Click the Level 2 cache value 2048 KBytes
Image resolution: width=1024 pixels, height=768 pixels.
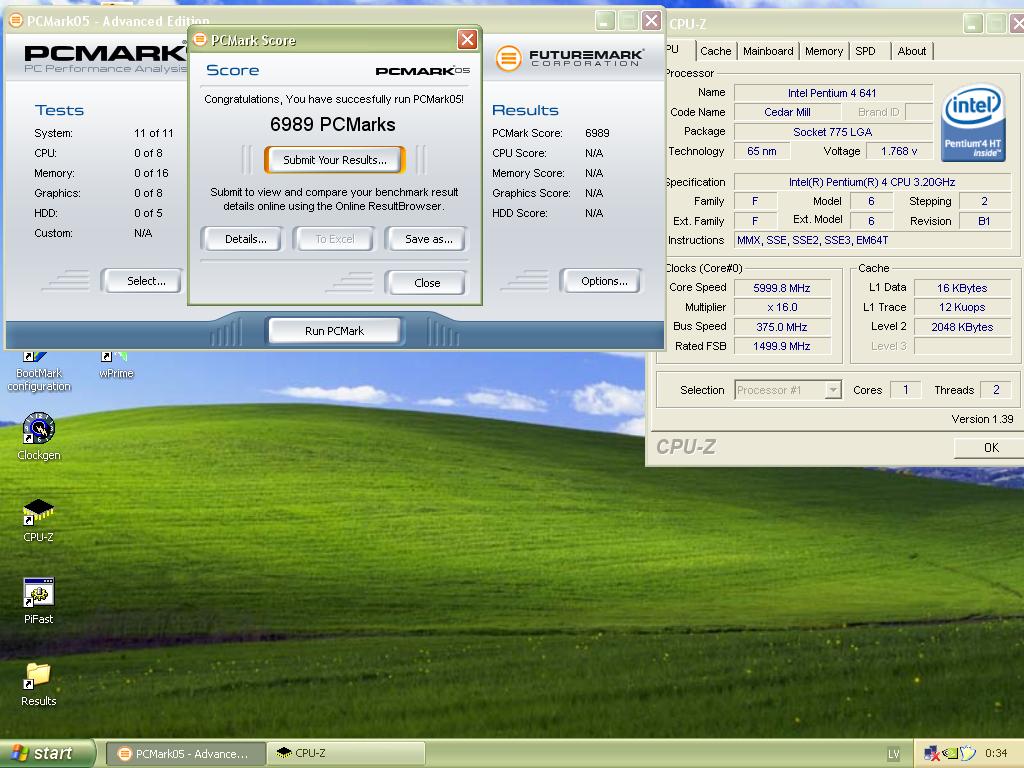962,327
